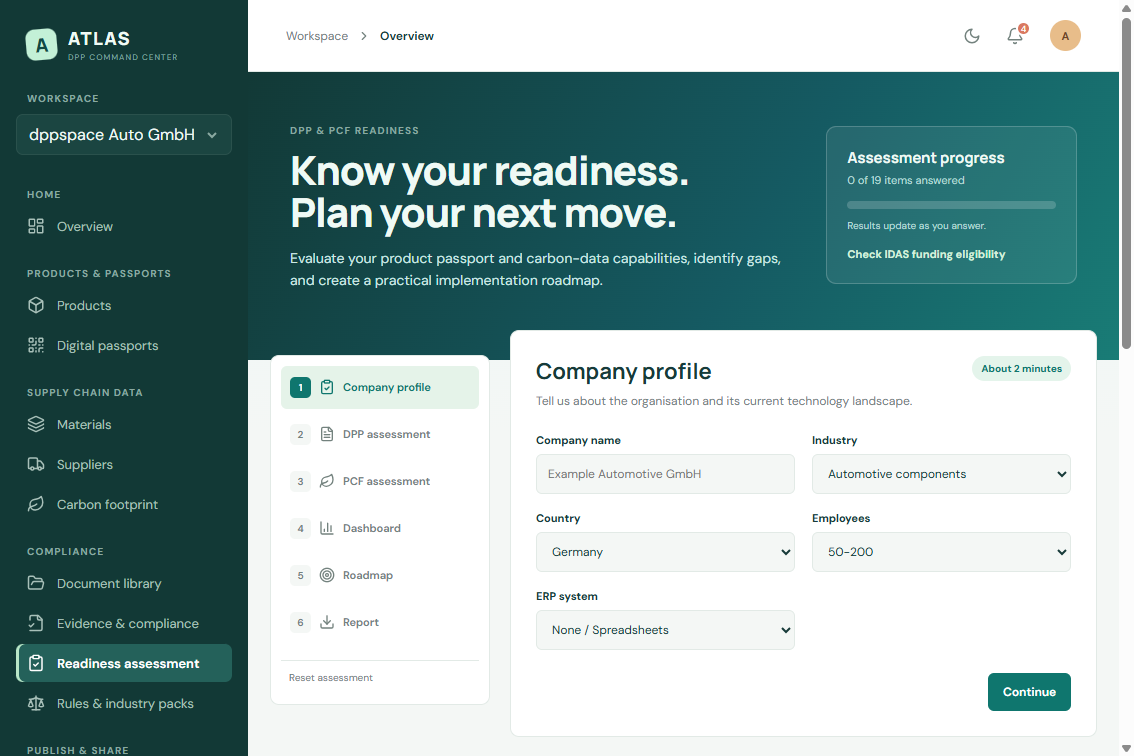The width and height of the screenshot is (1134, 756).
Task: Click the Company name input field
Action: tap(665, 474)
